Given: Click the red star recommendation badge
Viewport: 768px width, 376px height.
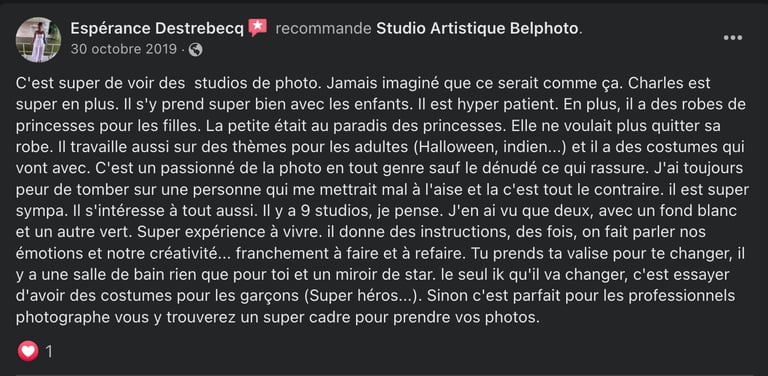Looking at the screenshot, I should coord(258,28).
